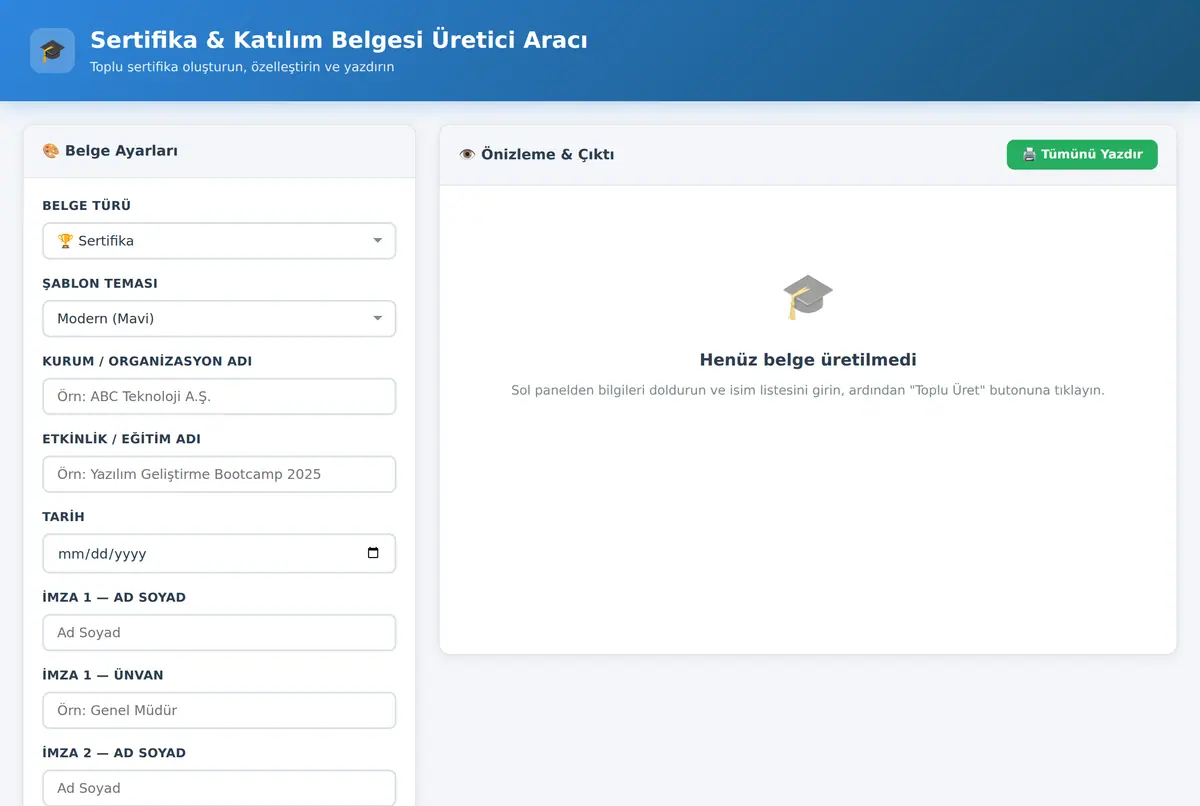Open the calendar picker icon in Tarih field
This screenshot has width=1200, height=806.
(373, 553)
